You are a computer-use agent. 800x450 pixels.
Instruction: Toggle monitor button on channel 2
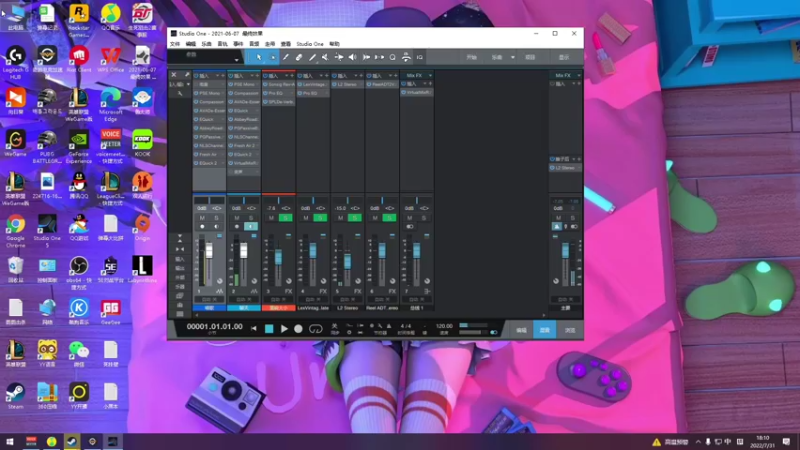(251, 227)
